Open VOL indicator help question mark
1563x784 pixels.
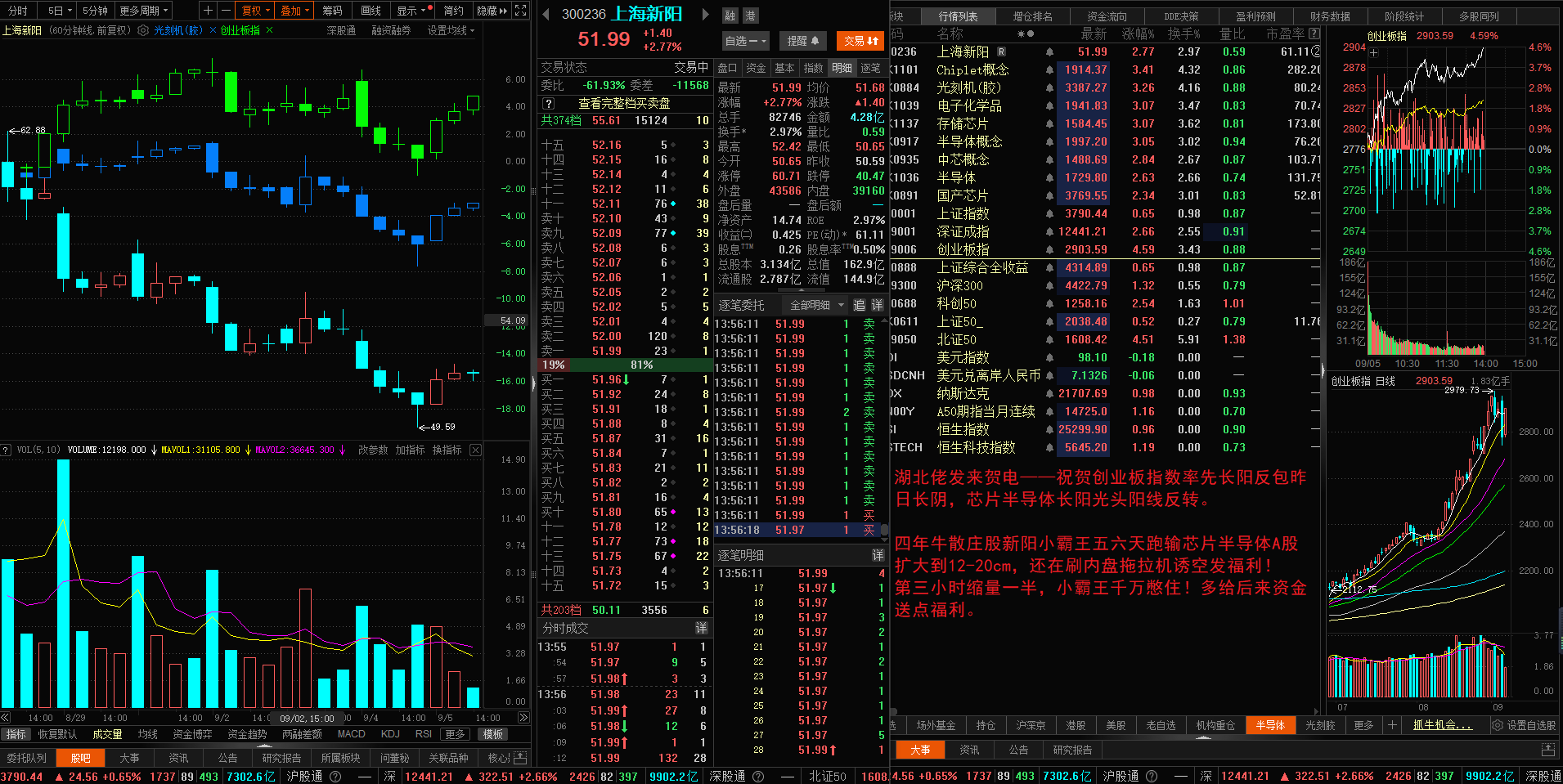point(6,450)
